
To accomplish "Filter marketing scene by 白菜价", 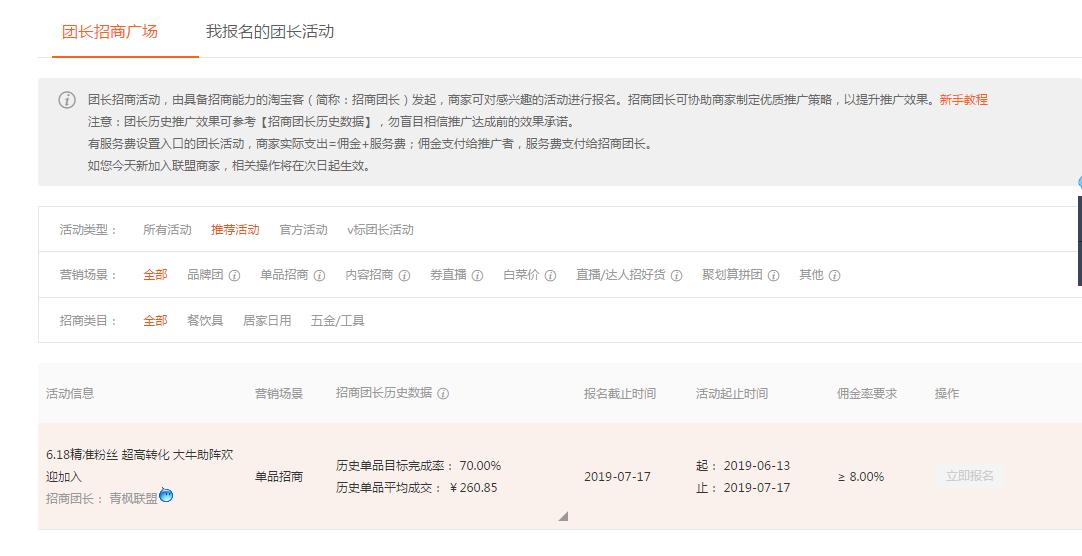I will [522, 275].
